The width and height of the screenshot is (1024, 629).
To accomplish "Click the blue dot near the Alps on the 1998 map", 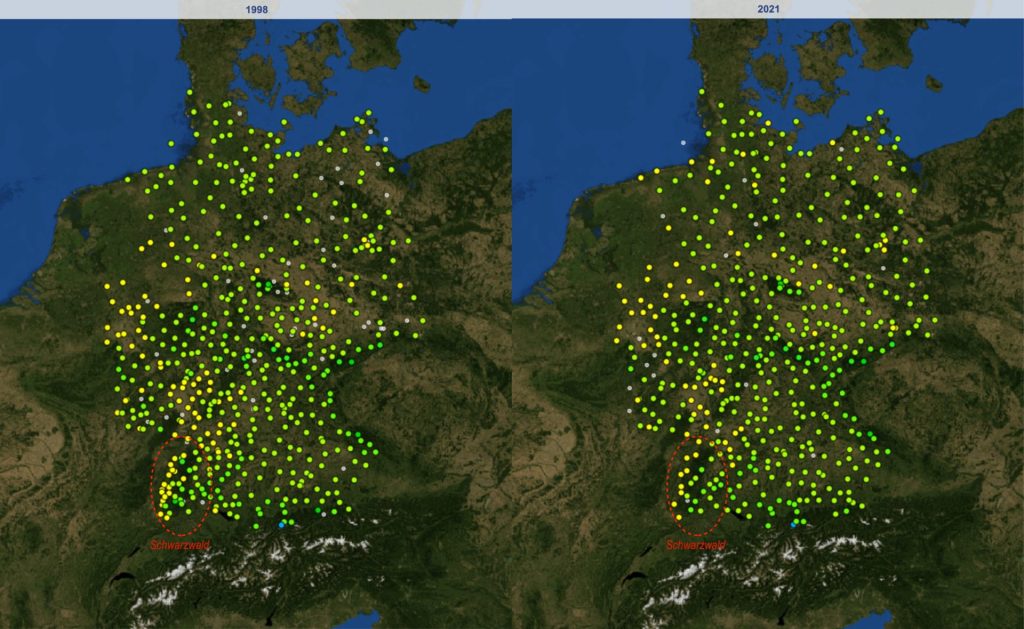I will tap(281, 525).
